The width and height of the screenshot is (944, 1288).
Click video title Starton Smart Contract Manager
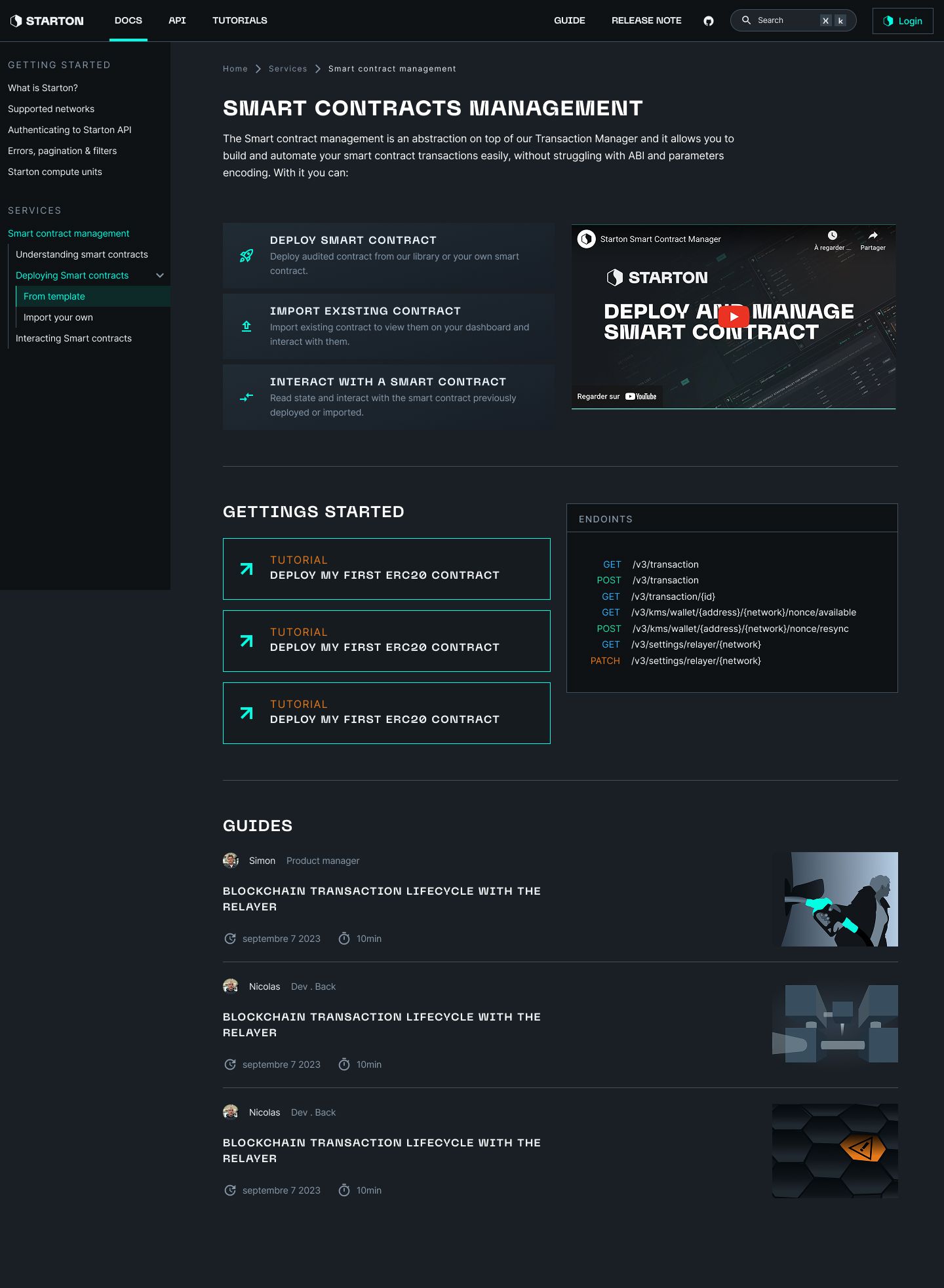(661, 239)
